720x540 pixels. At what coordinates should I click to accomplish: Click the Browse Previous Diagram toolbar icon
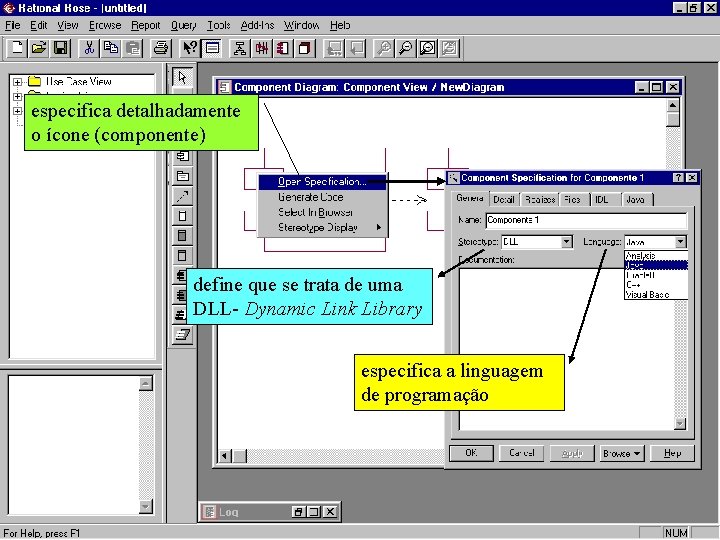pos(356,48)
